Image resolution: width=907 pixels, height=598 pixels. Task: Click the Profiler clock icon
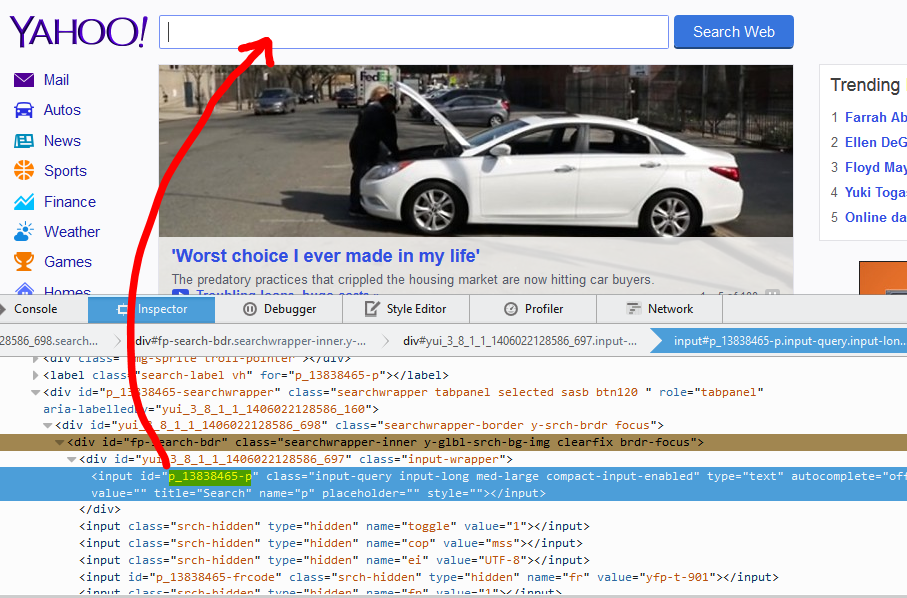tap(510, 309)
